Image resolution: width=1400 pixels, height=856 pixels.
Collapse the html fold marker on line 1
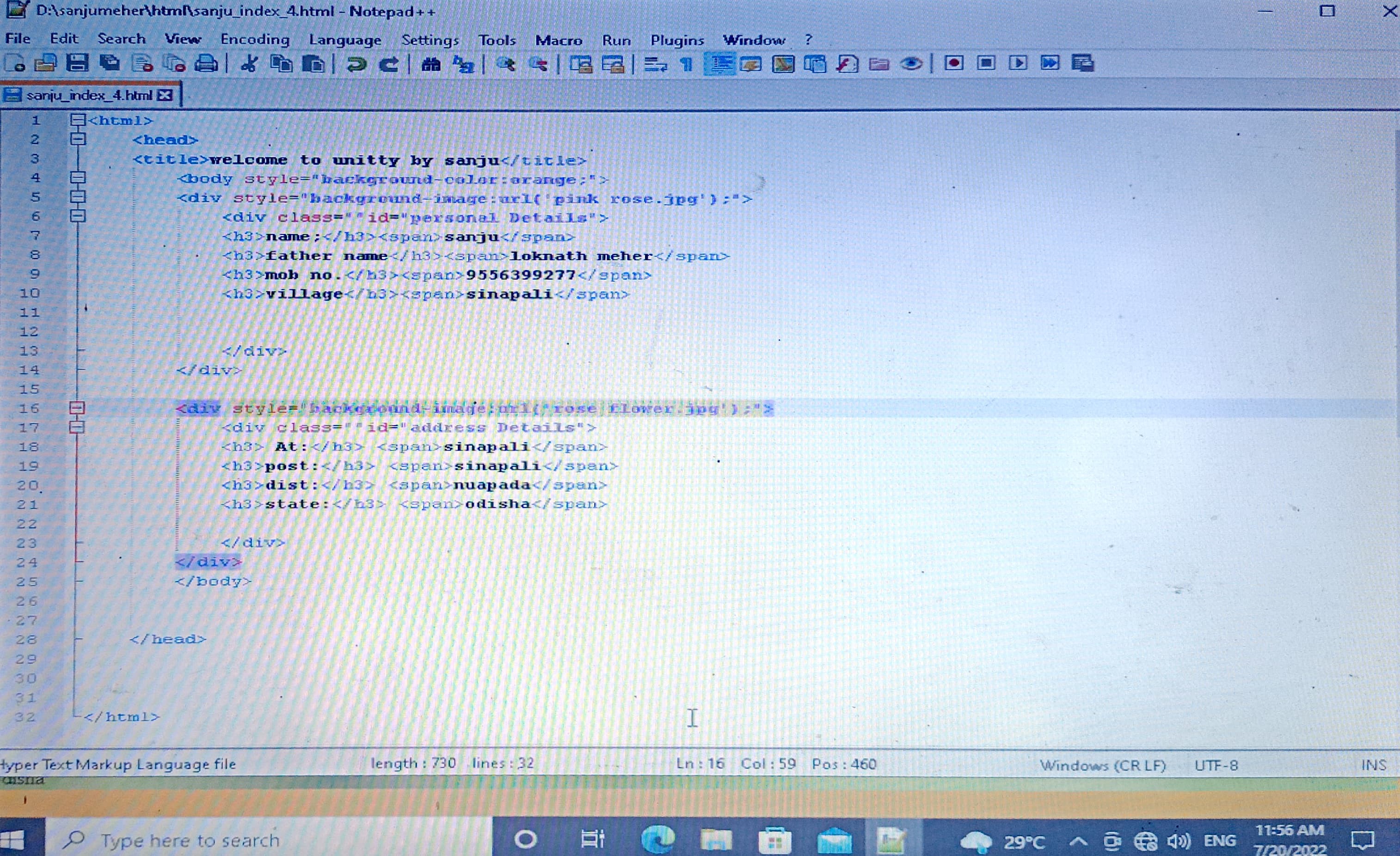pyautogui.click(x=78, y=120)
